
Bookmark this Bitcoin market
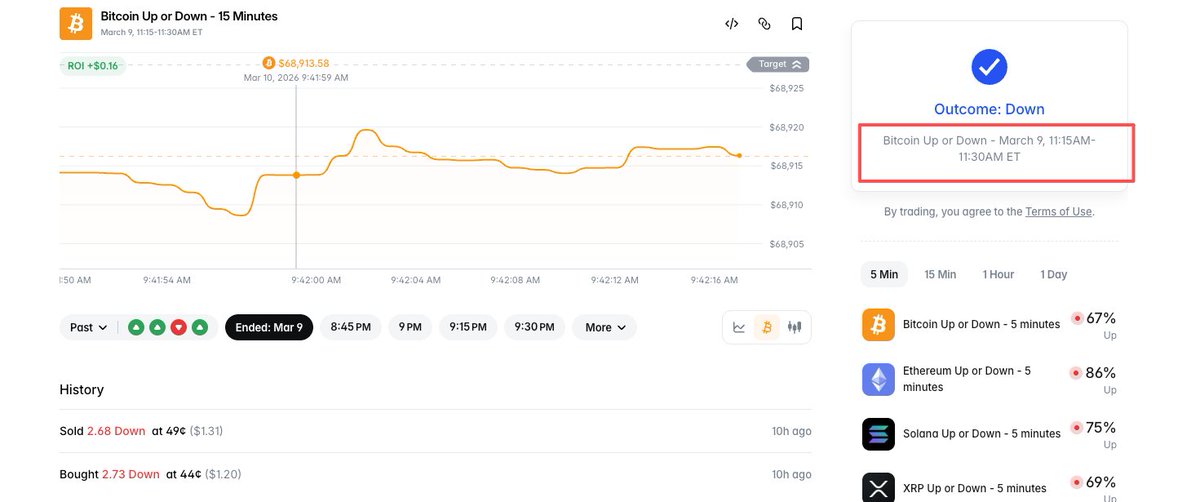[x=797, y=24]
